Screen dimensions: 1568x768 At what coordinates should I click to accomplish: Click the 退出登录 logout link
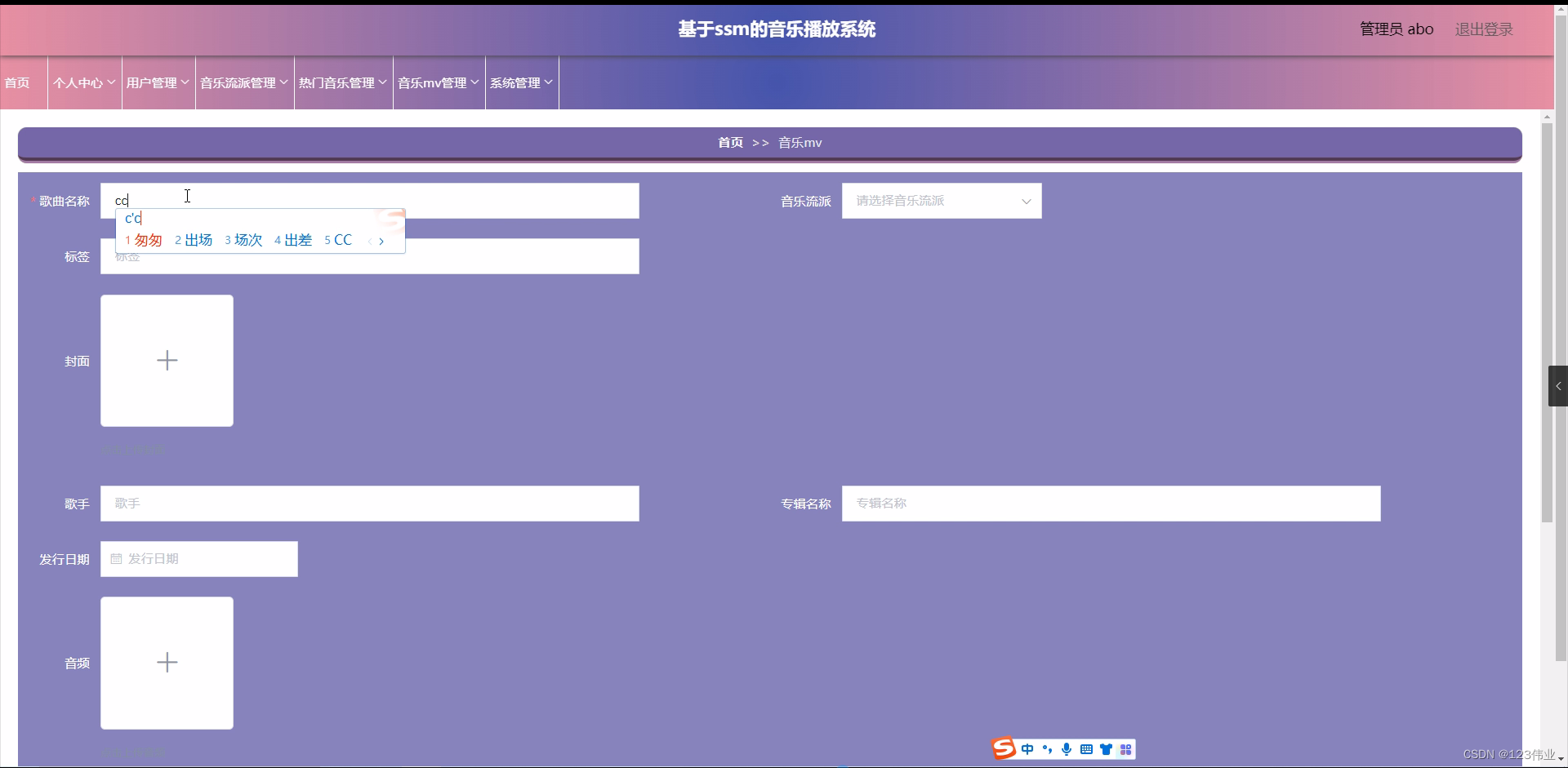[1483, 29]
